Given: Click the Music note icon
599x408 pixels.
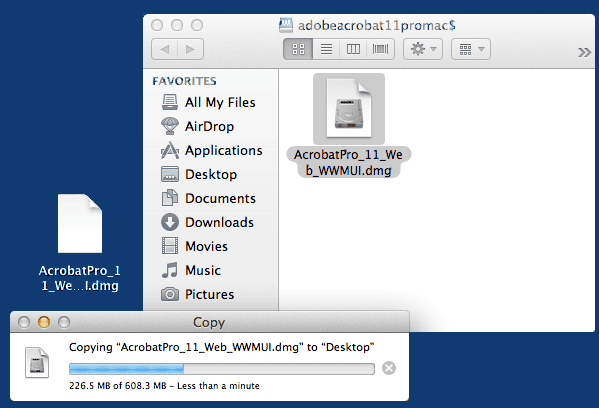Looking at the screenshot, I should tap(170, 270).
